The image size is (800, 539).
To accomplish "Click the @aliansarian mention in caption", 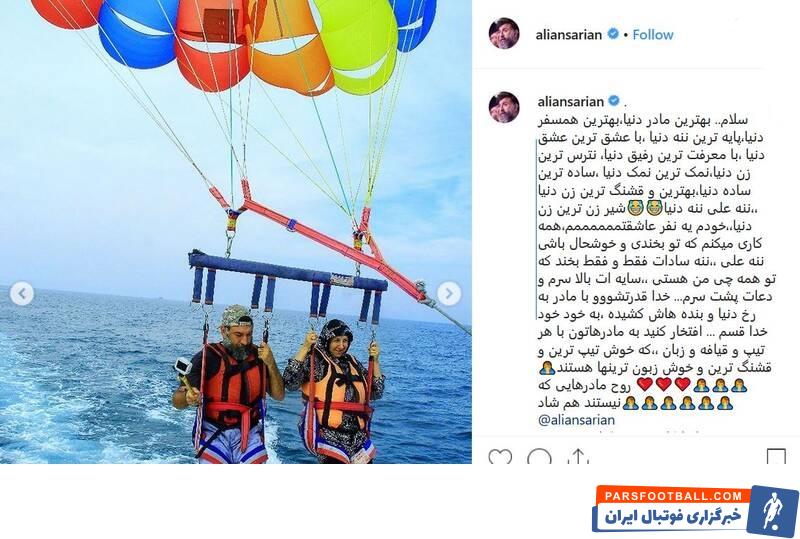I will pos(576,420).
